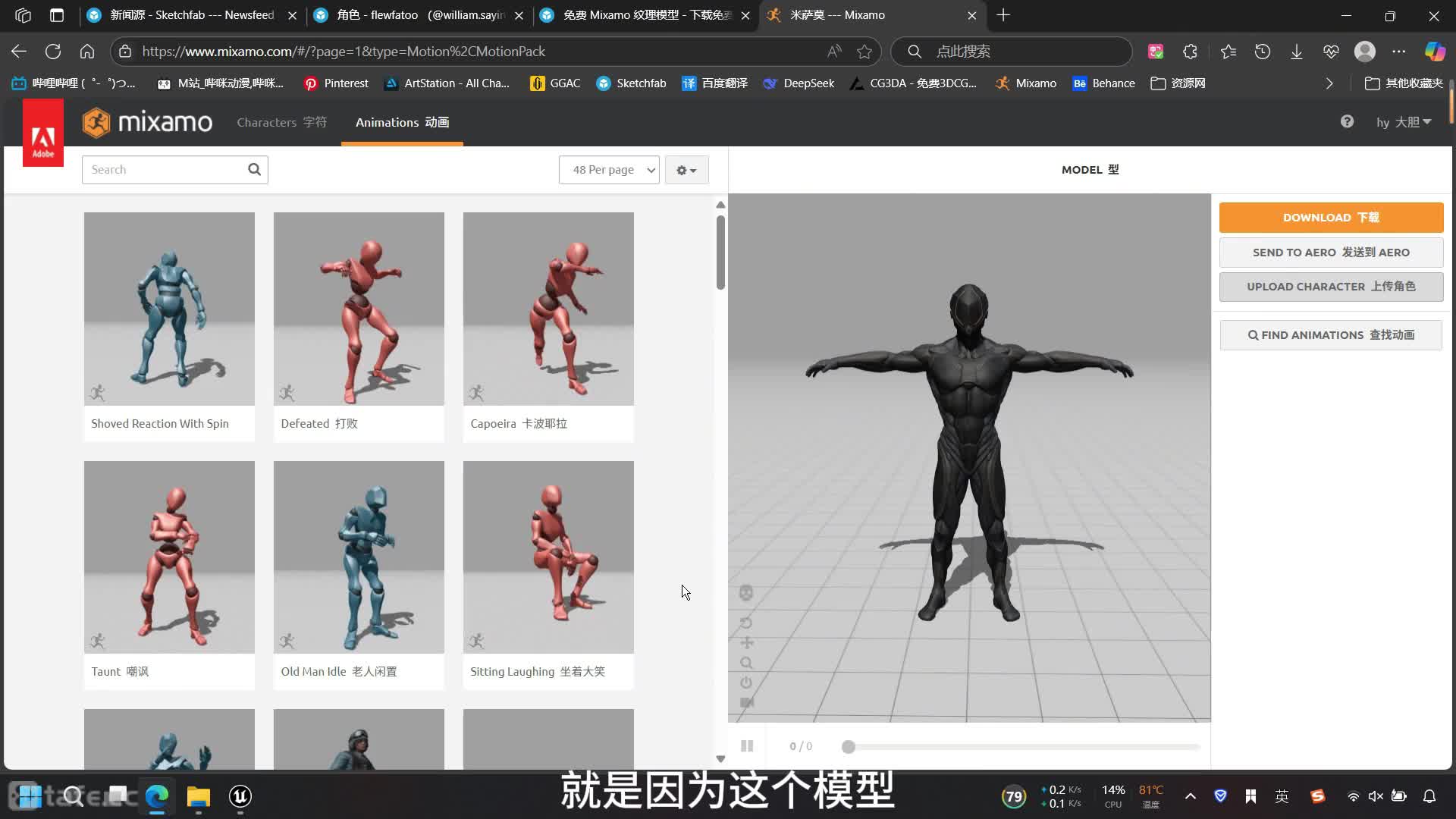Click animation list scrollbar down arrow

720,758
